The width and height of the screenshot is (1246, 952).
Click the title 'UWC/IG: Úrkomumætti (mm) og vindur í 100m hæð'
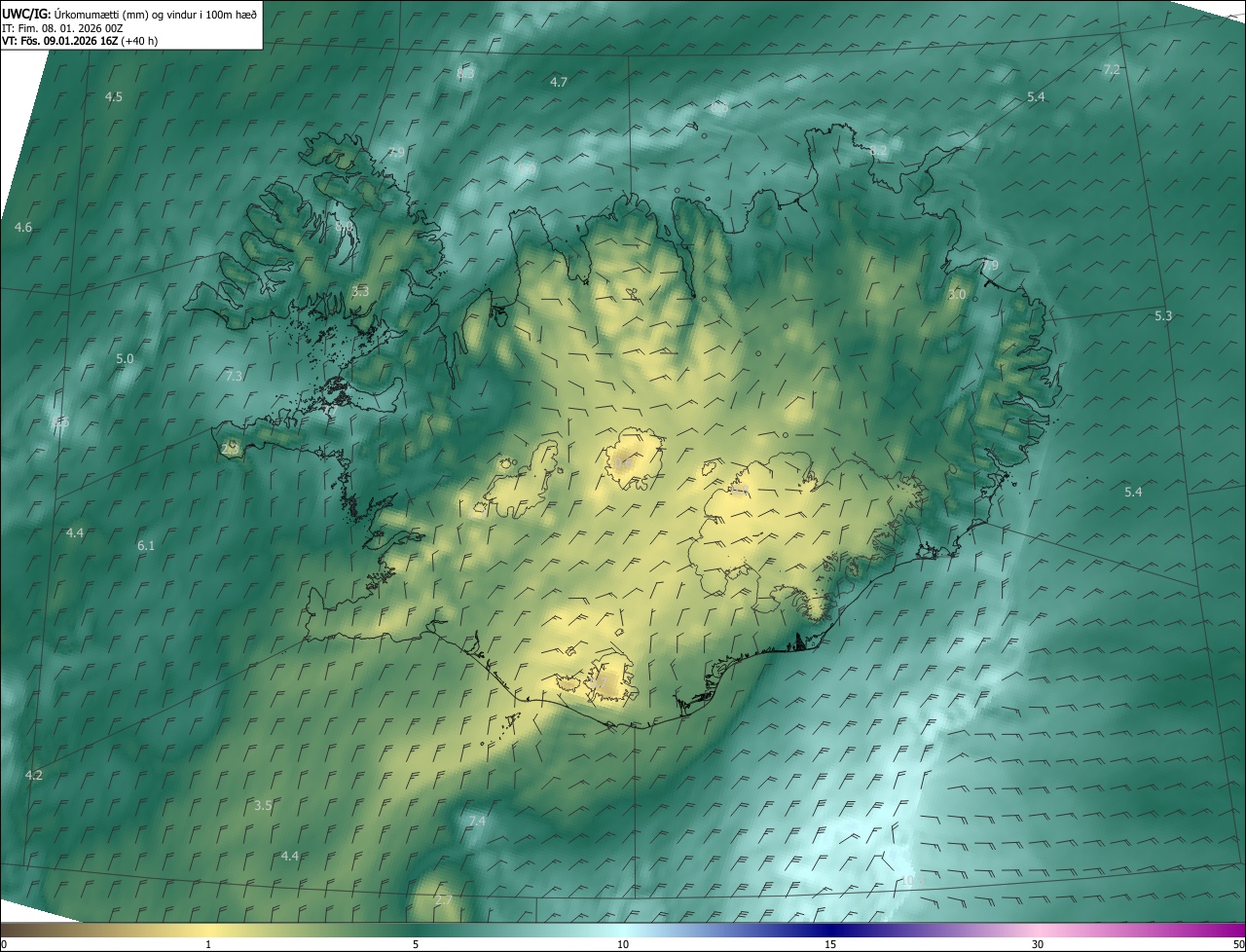point(129,13)
